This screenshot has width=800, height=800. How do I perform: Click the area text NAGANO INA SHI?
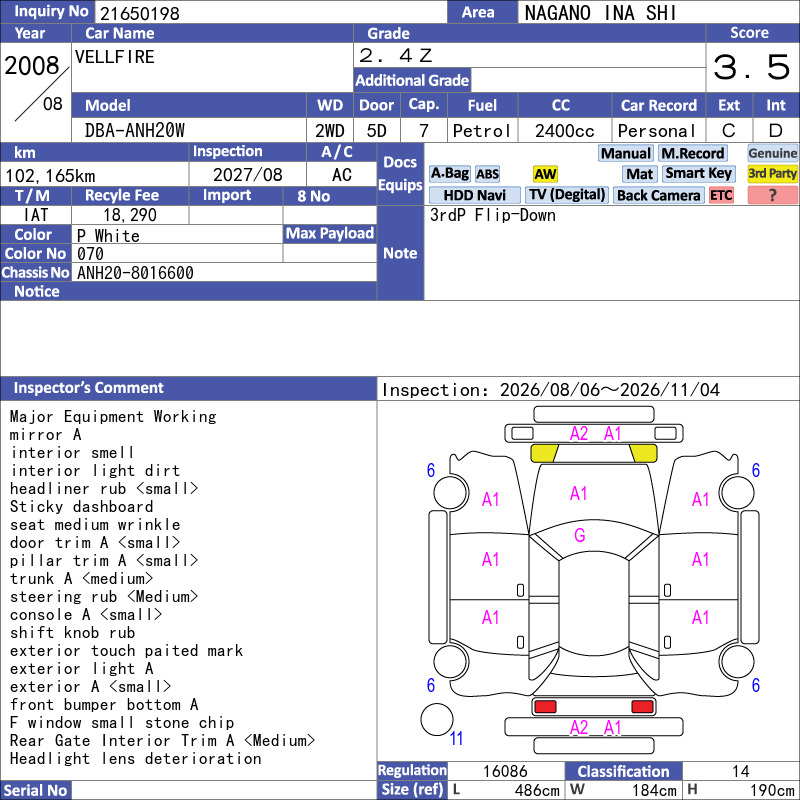point(601,13)
